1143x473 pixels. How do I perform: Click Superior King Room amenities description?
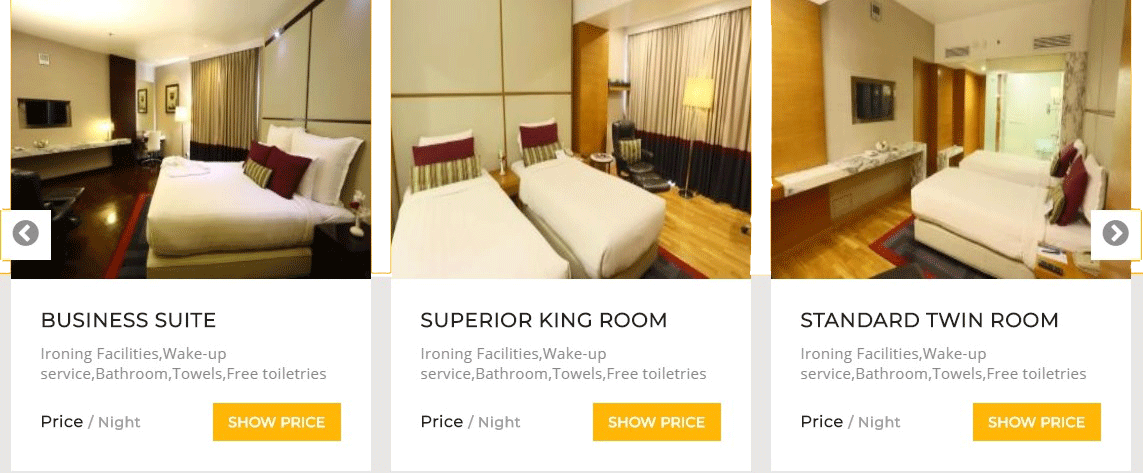pyautogui.click(x=563, y=364)
